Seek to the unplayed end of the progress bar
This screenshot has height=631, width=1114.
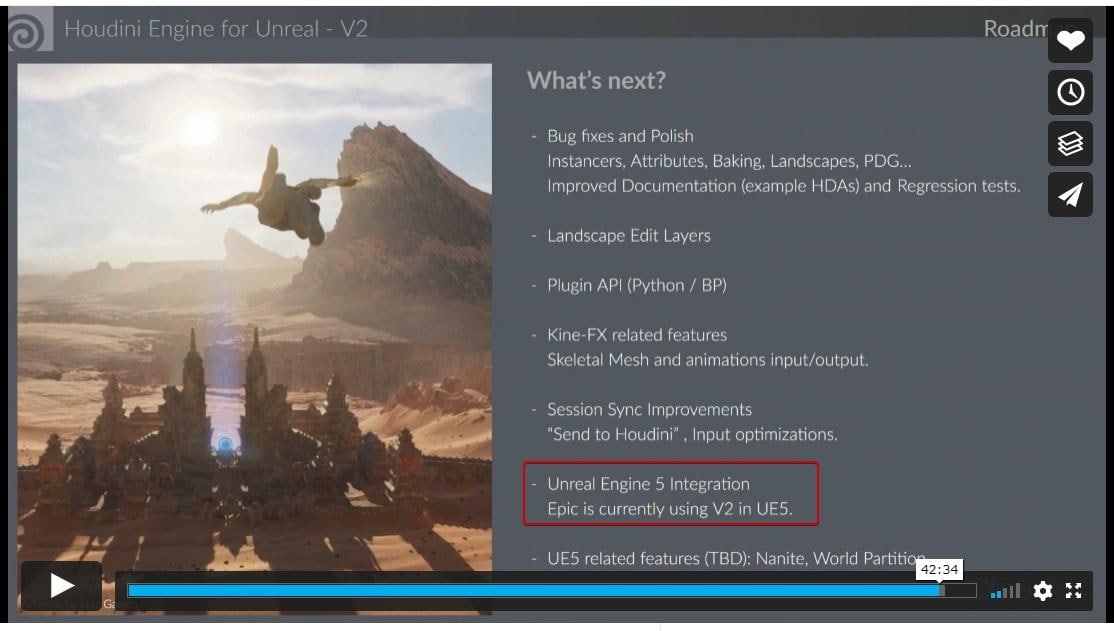(x=960, y=590)
